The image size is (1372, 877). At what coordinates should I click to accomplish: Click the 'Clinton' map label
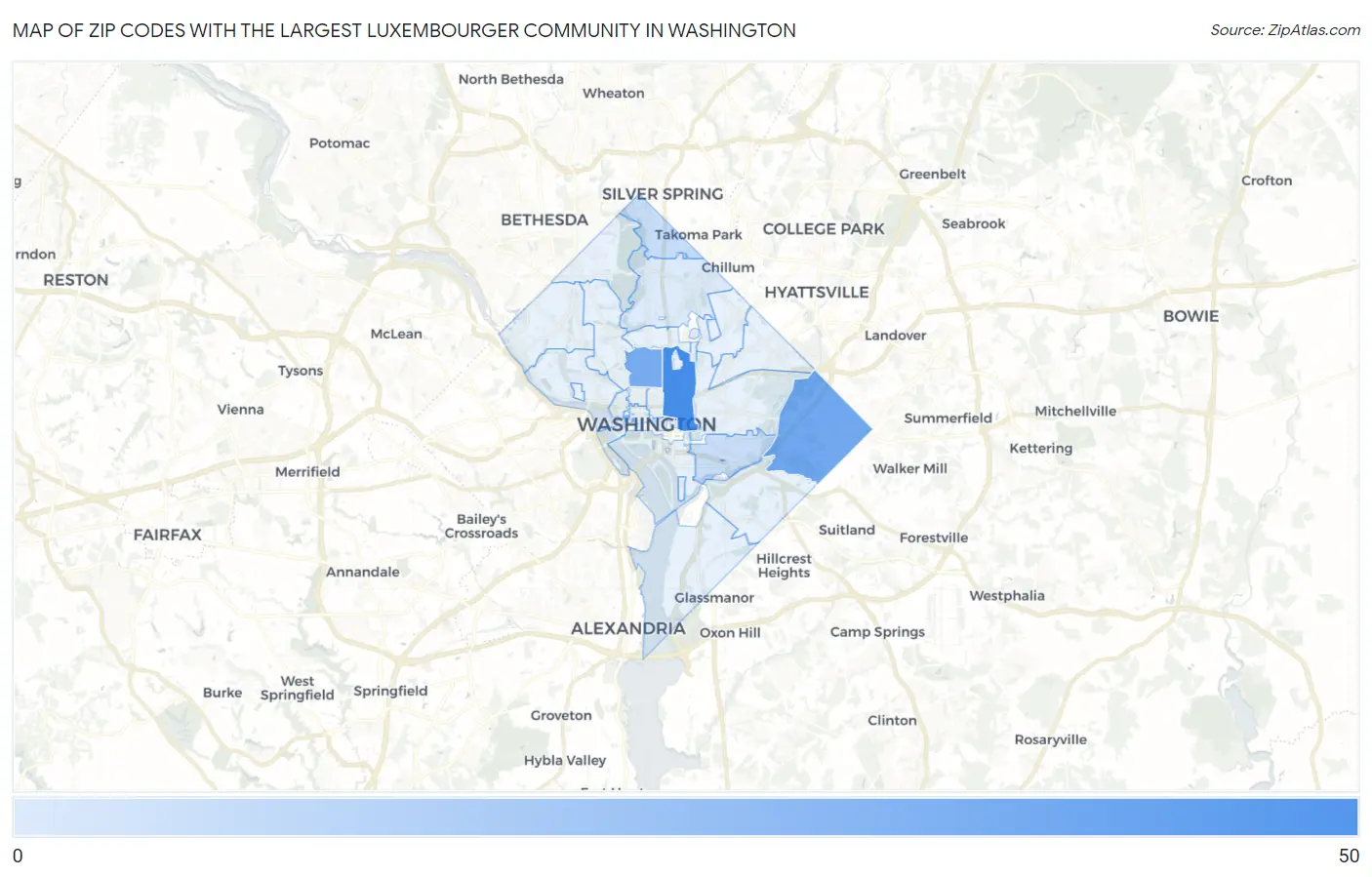coord(893,721)
